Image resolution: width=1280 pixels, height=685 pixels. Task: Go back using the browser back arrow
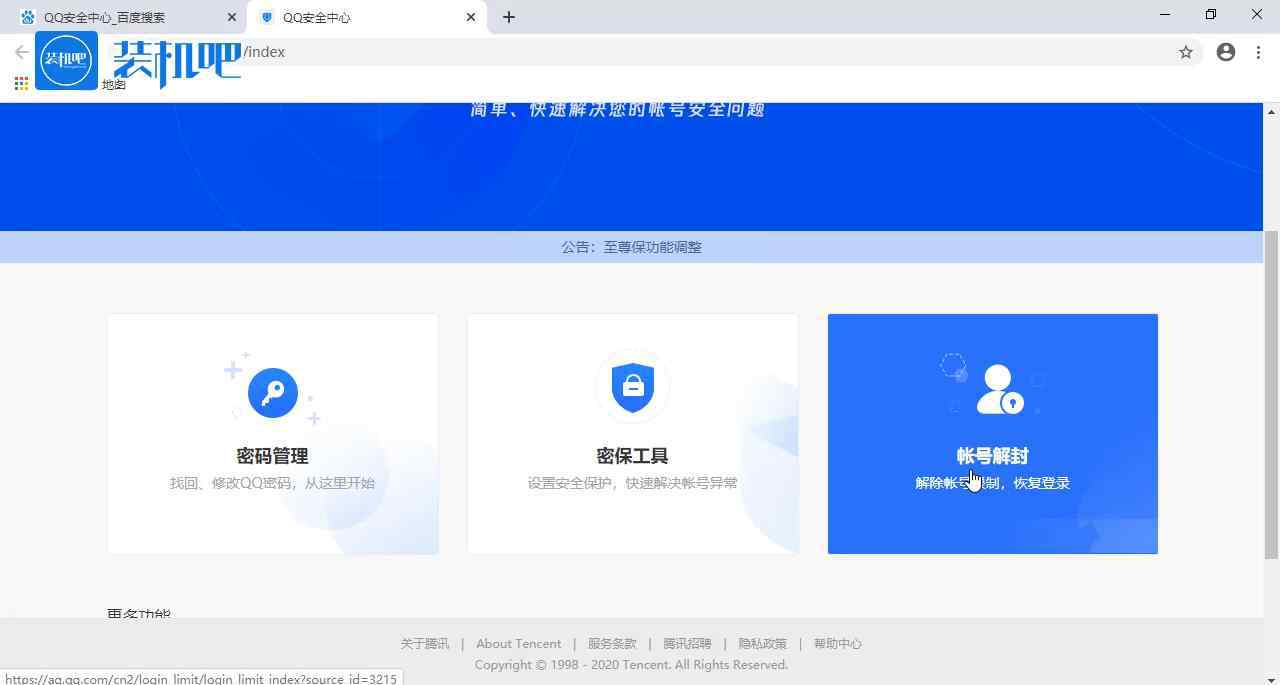(21, 52)
